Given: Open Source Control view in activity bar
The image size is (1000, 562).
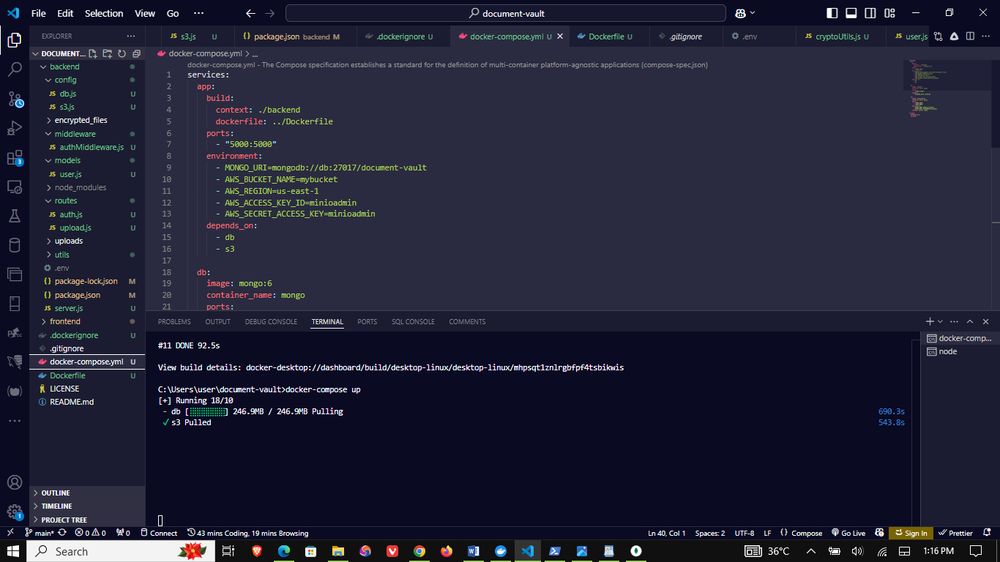Looking at the screenshot, I should 15,99.
